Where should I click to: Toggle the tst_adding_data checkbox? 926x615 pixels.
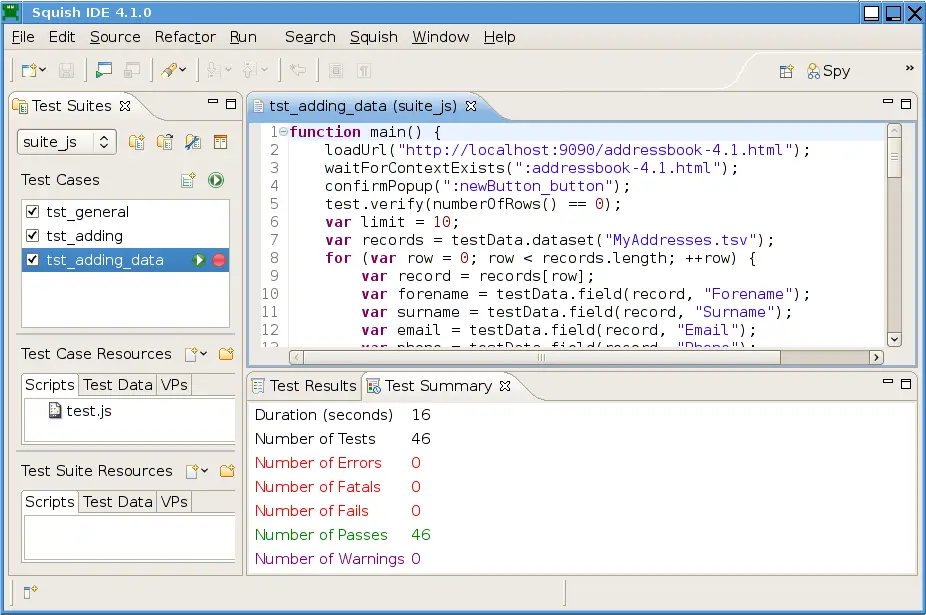point(32,260)
